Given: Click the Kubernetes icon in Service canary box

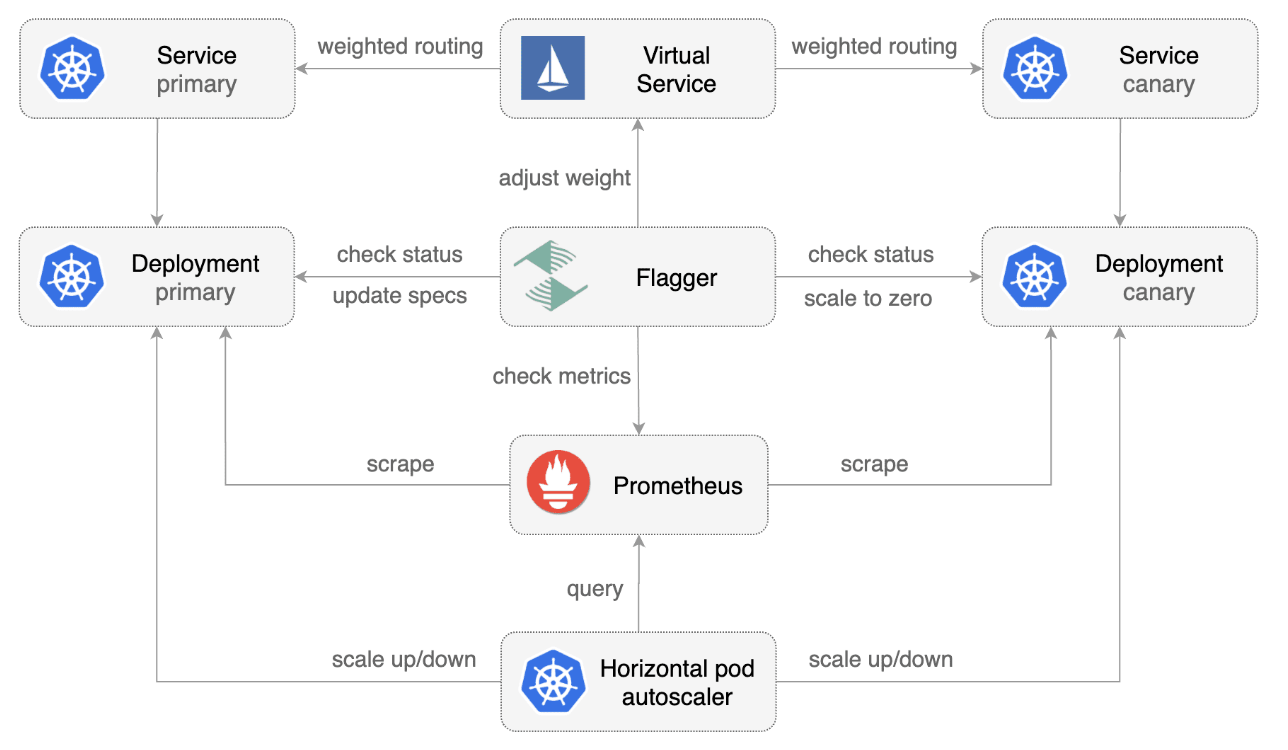Looking at the screenshot, I should 1035,69.
